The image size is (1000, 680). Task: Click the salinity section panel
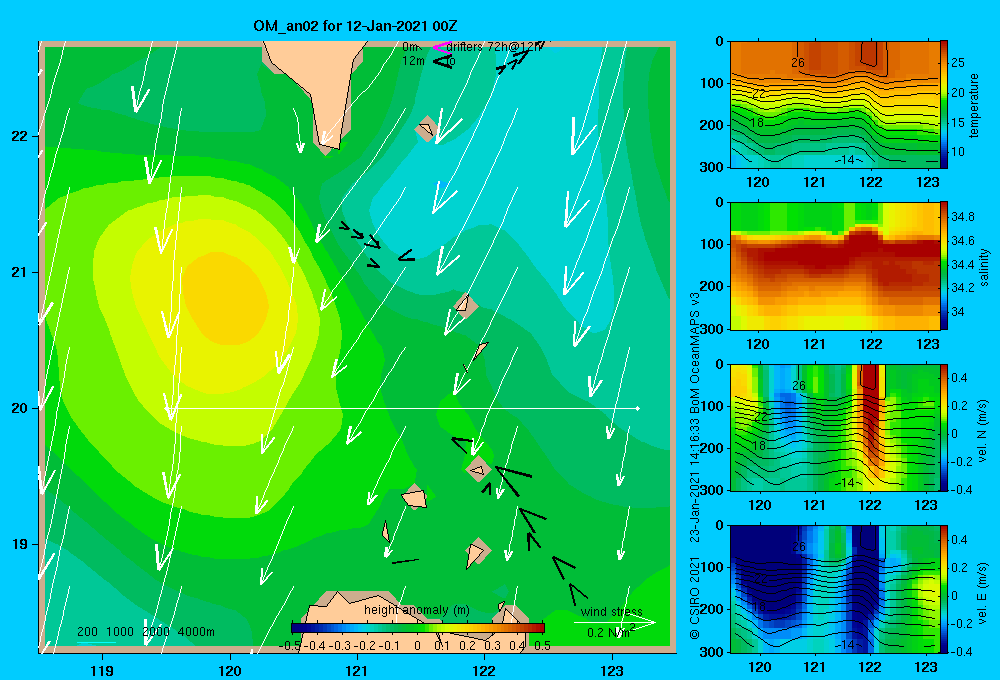(x=834, y=266)
